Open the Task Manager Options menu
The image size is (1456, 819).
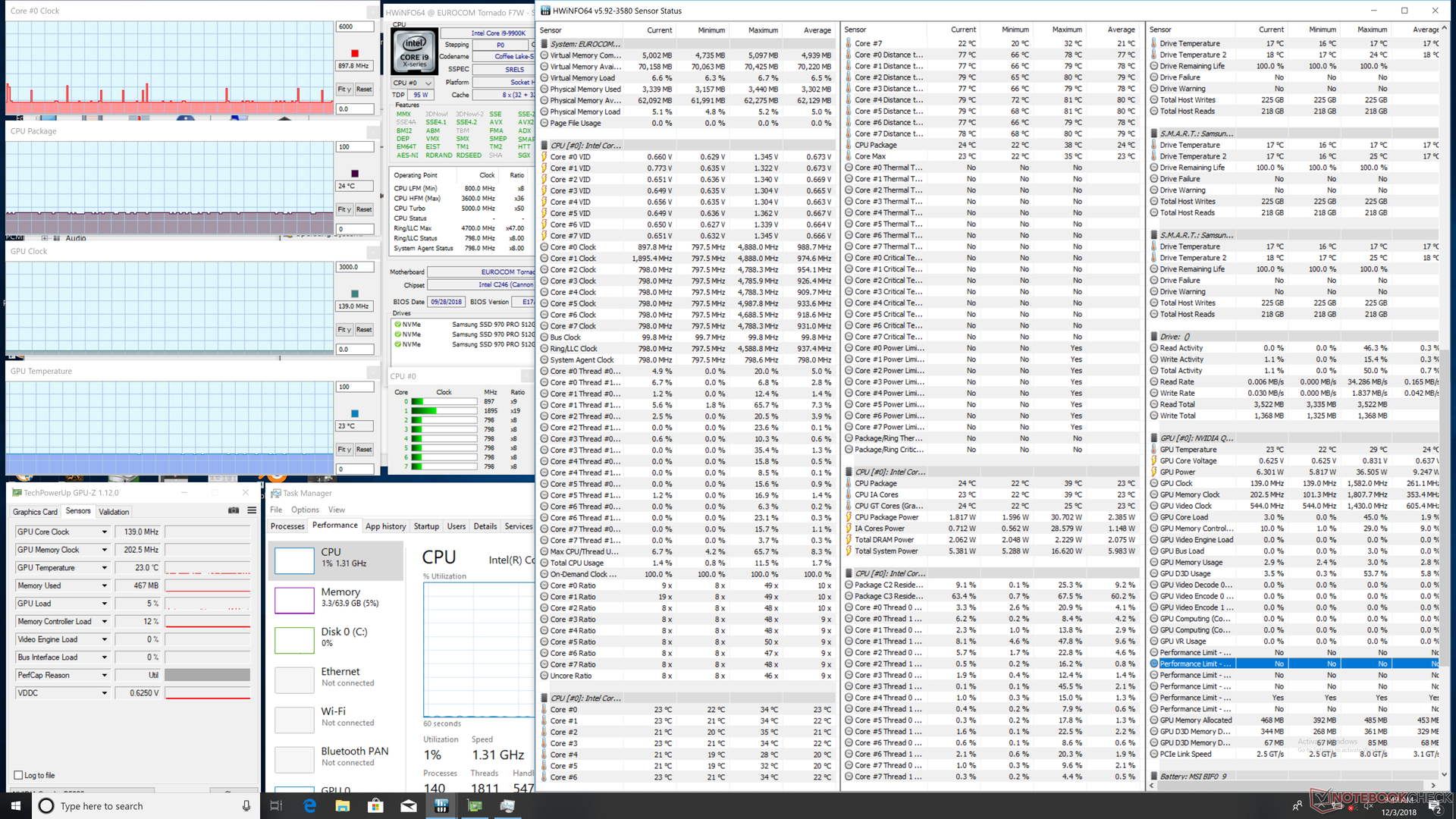305,510
